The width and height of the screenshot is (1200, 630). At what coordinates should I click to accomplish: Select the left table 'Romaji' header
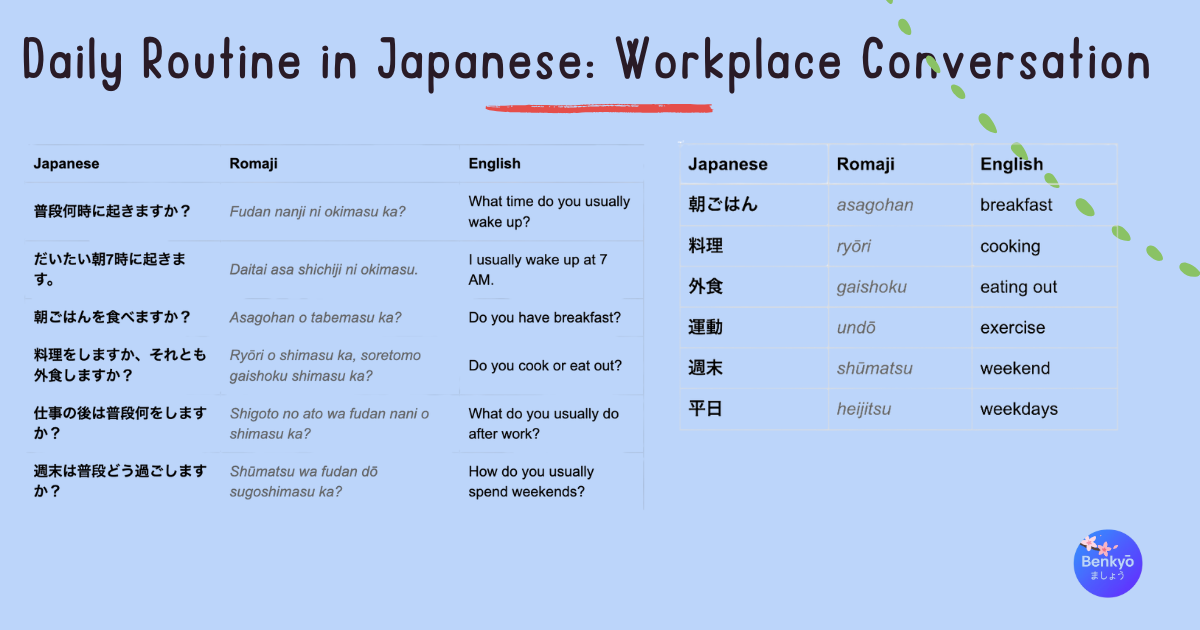tap(254, 163)
